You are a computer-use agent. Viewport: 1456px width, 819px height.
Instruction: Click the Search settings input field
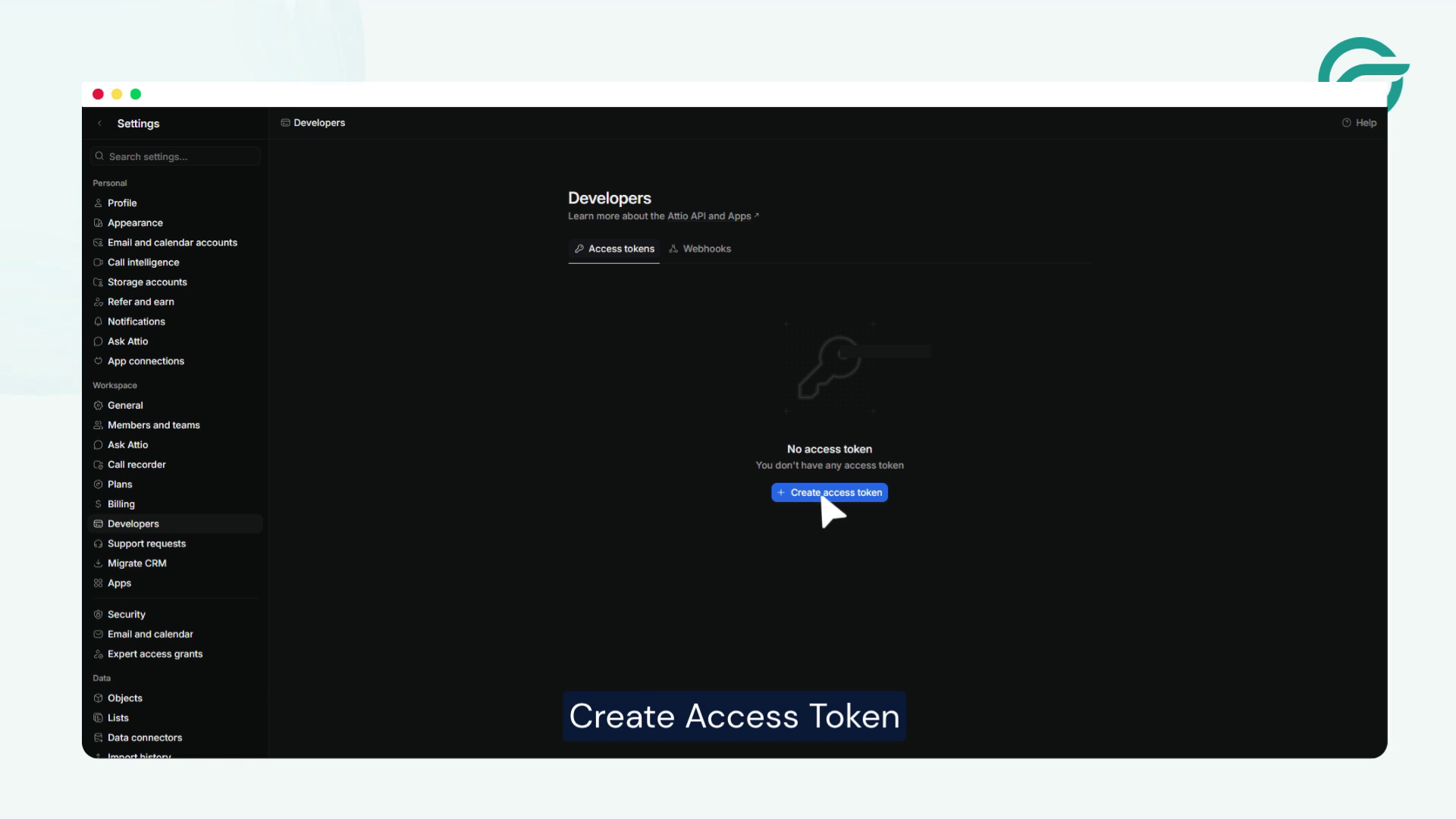pos(175,156)
